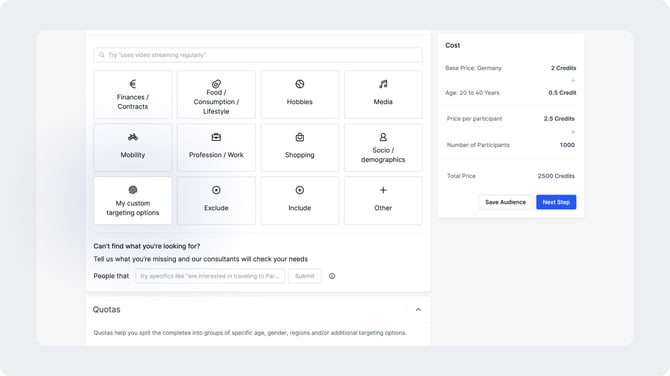Submit the custom targeting request
This screenshot has width=670, height=376.
(305, 276)
